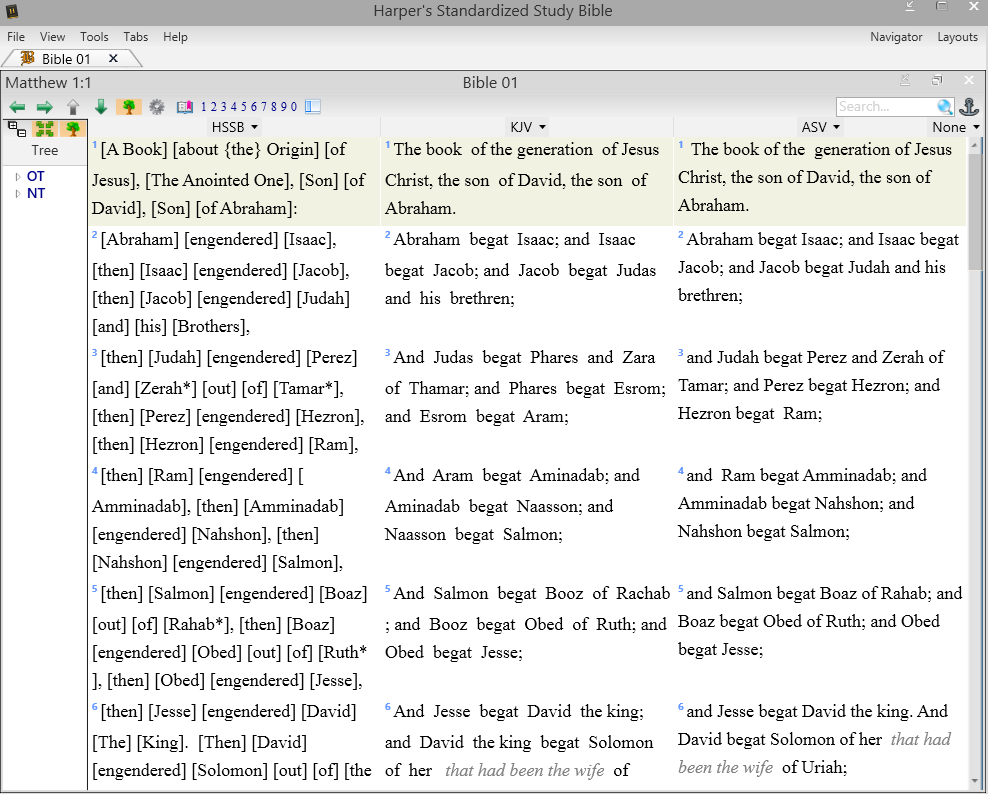Image resolution: width=988 pixels, height=794 pixels.
Task: Click verse number 1 in the ASV column
Action: (x=681, y=145)
